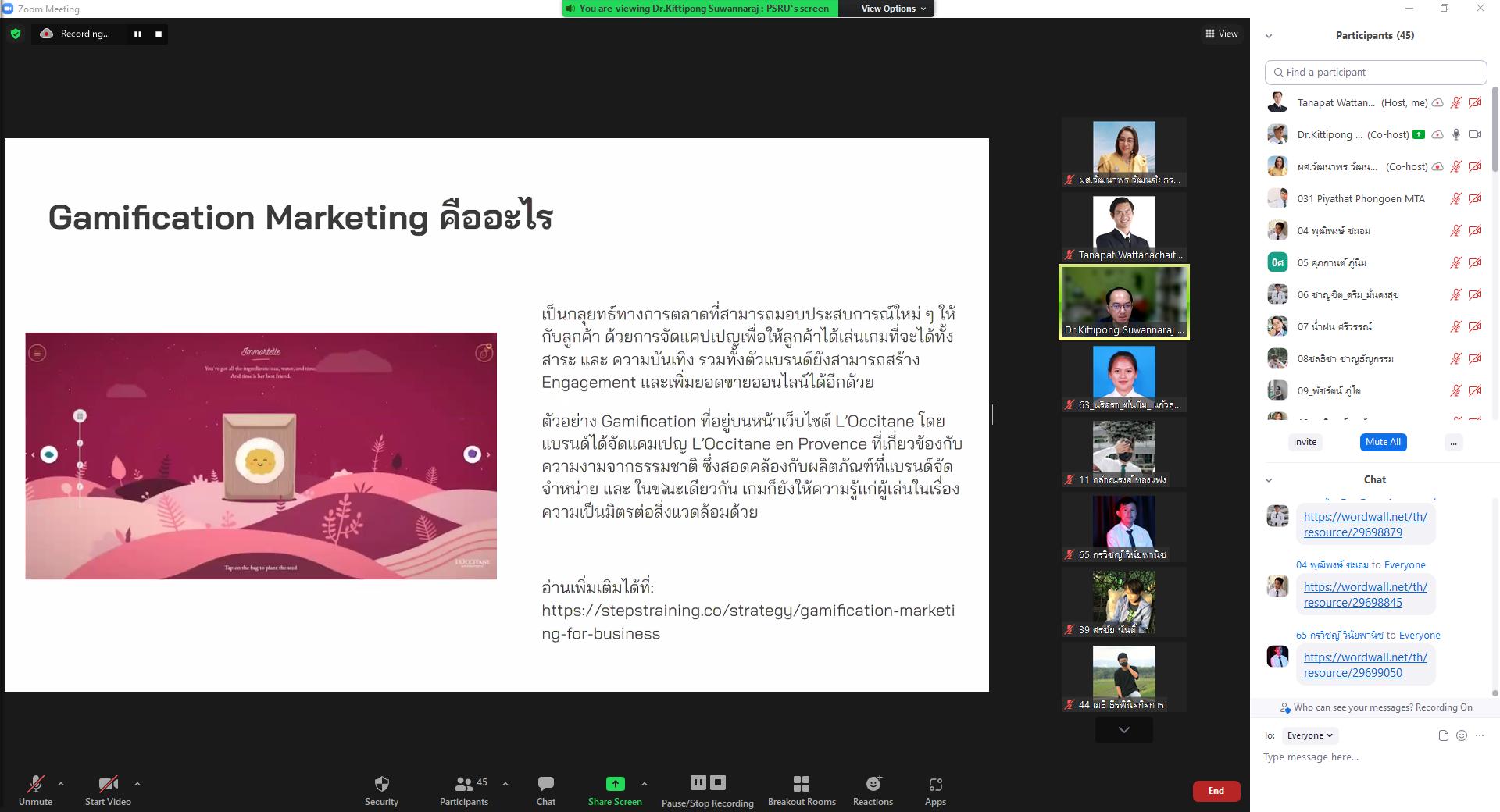
Task: Expand arrow next to Participants button
Action: (x=505, y=783)
